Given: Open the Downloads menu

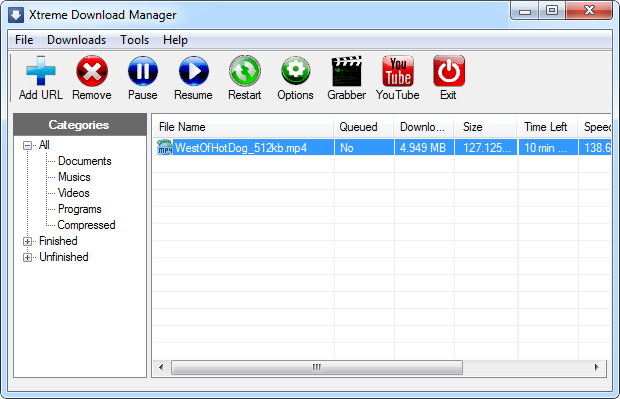Looking at the screenshot, I should pyautogui.click(x=76, y=40).
